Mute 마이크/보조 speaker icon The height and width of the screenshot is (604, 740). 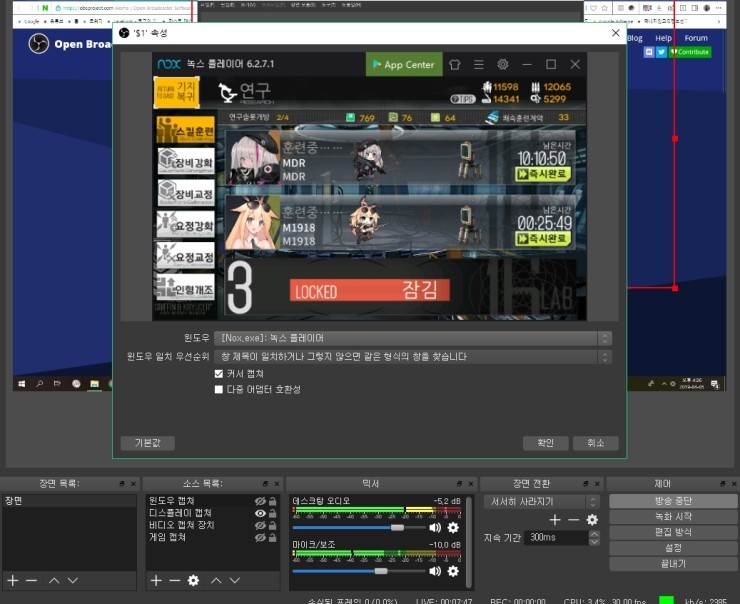pos(435,571)
